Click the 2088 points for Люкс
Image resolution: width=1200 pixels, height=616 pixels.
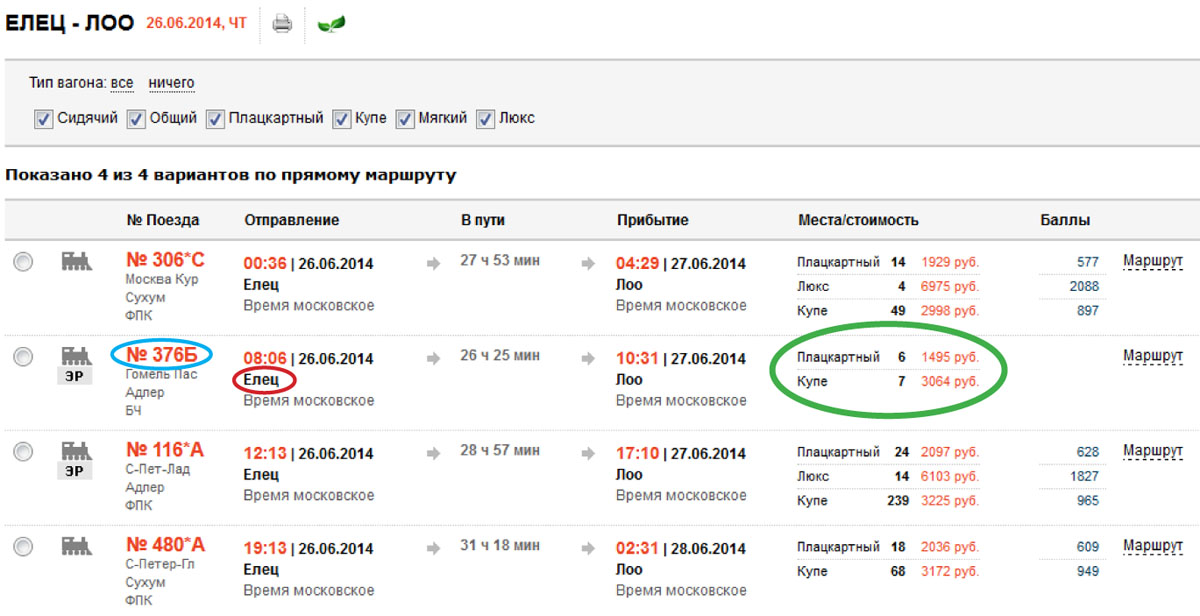[x=1083, y=287]
